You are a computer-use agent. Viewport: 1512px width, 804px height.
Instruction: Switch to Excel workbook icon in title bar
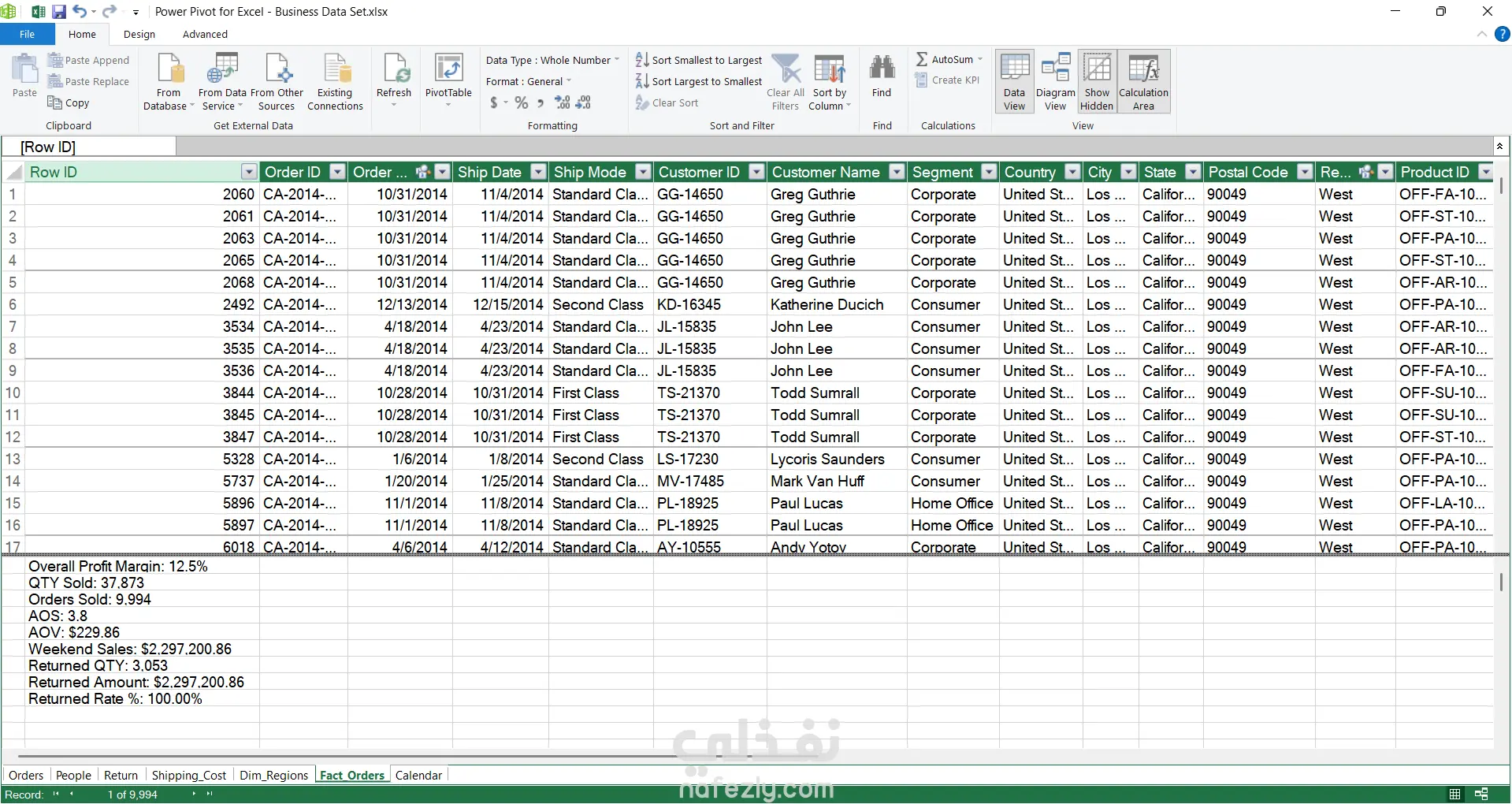(39, 11)
